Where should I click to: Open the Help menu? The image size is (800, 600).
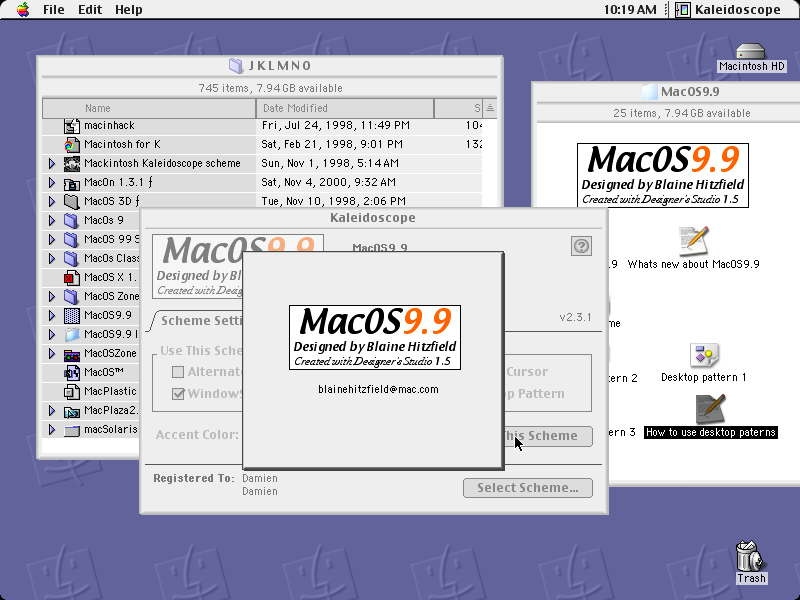[x=129, y=10]
